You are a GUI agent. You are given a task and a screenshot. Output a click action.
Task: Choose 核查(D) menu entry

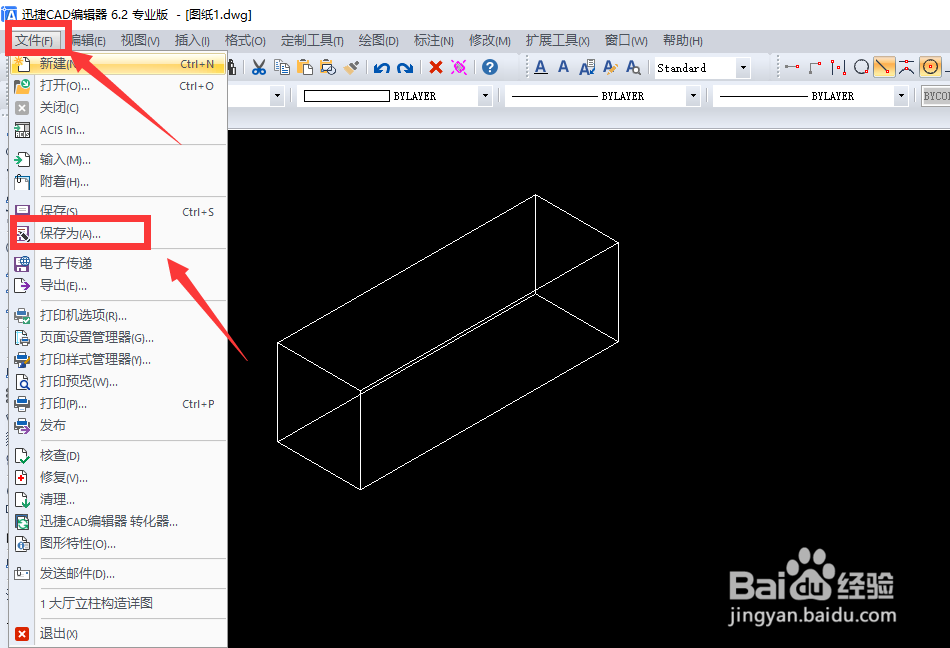tap(118, 455)
